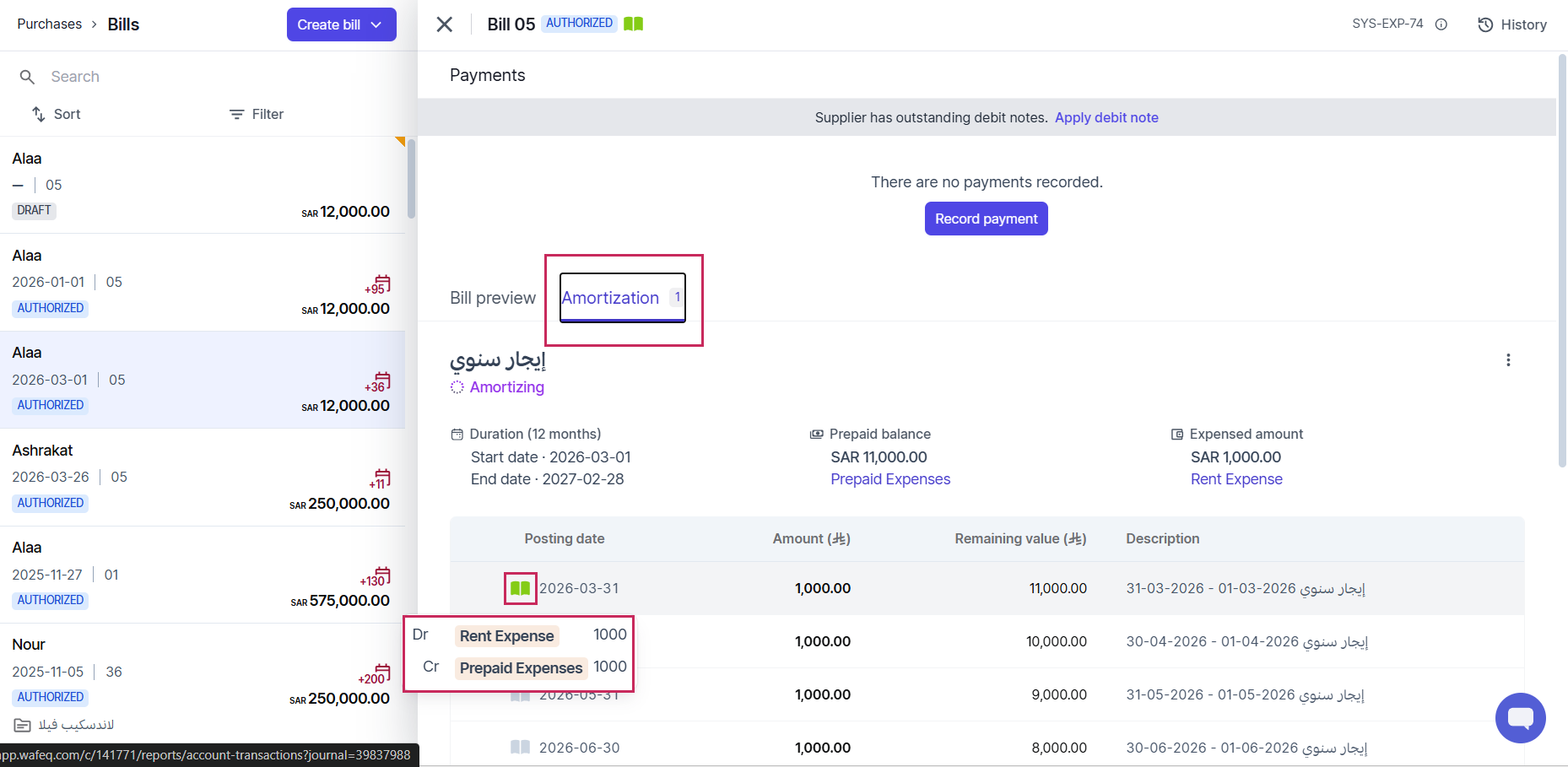This screenshot has width=1568, height=767.
Task: Open History for this bill
Action: pos(1512,24)
